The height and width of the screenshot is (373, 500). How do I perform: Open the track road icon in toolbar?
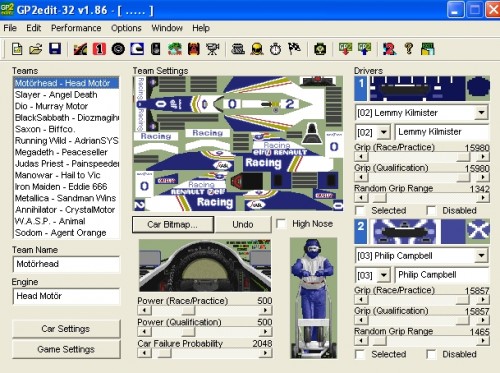[80, 49]
